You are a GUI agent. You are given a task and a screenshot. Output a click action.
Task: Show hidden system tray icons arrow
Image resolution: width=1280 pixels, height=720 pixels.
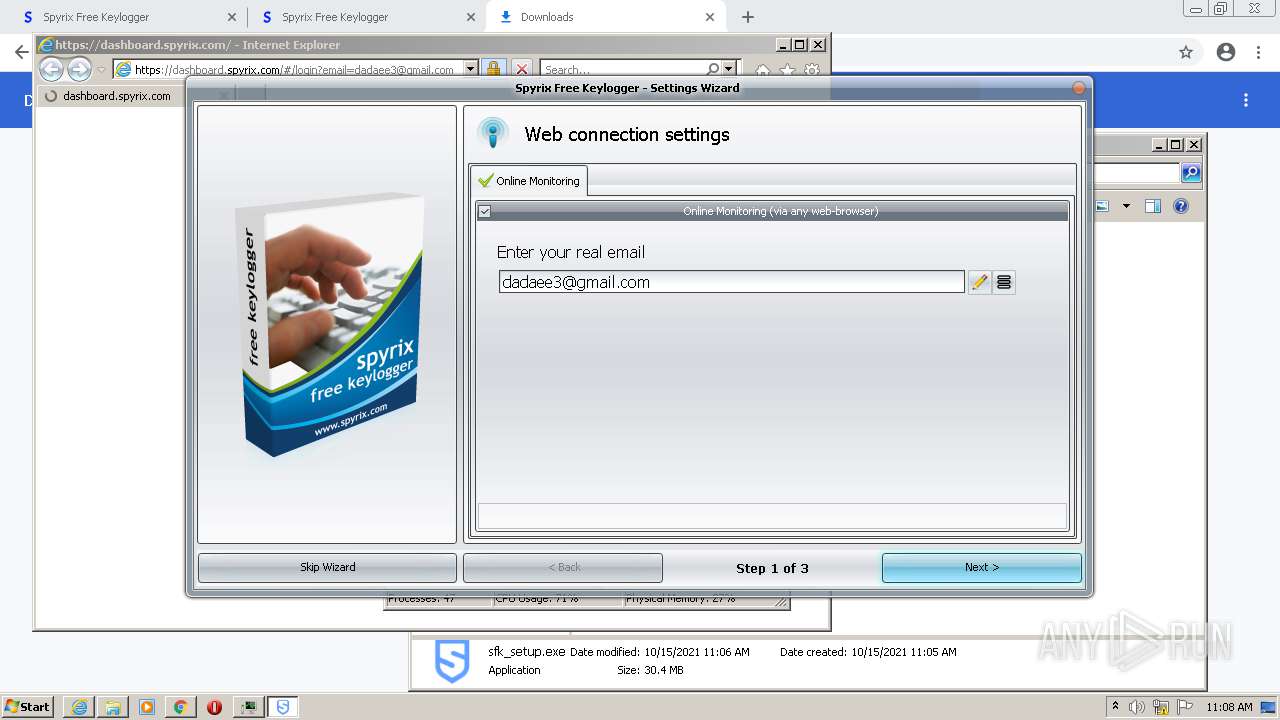point(1115,706)
